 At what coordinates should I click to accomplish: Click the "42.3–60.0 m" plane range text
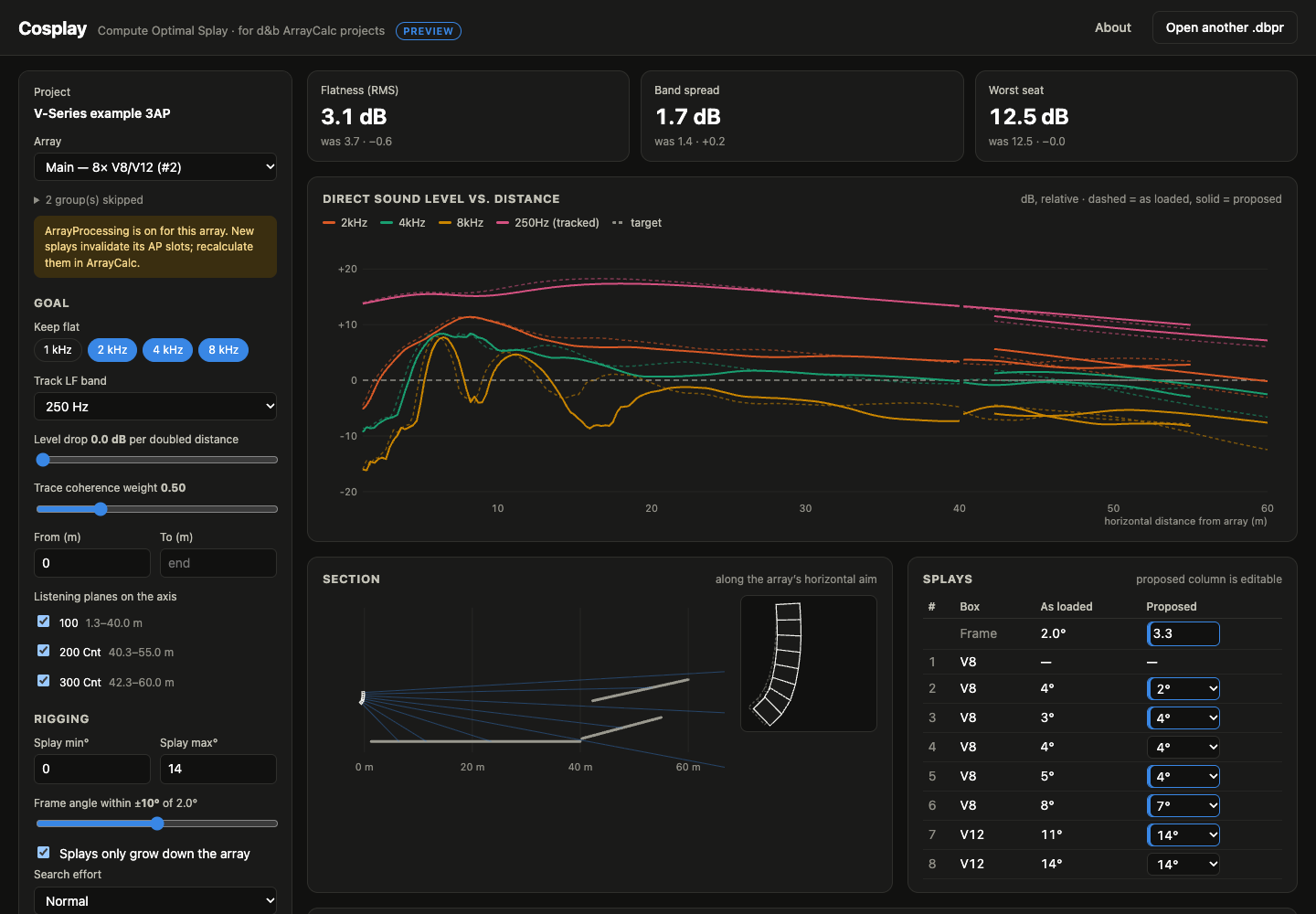142,683
